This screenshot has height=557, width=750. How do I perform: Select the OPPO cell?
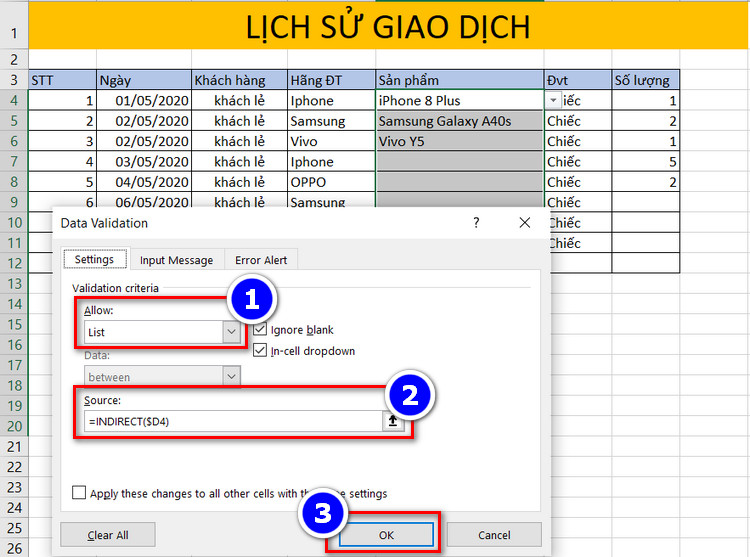331,182
